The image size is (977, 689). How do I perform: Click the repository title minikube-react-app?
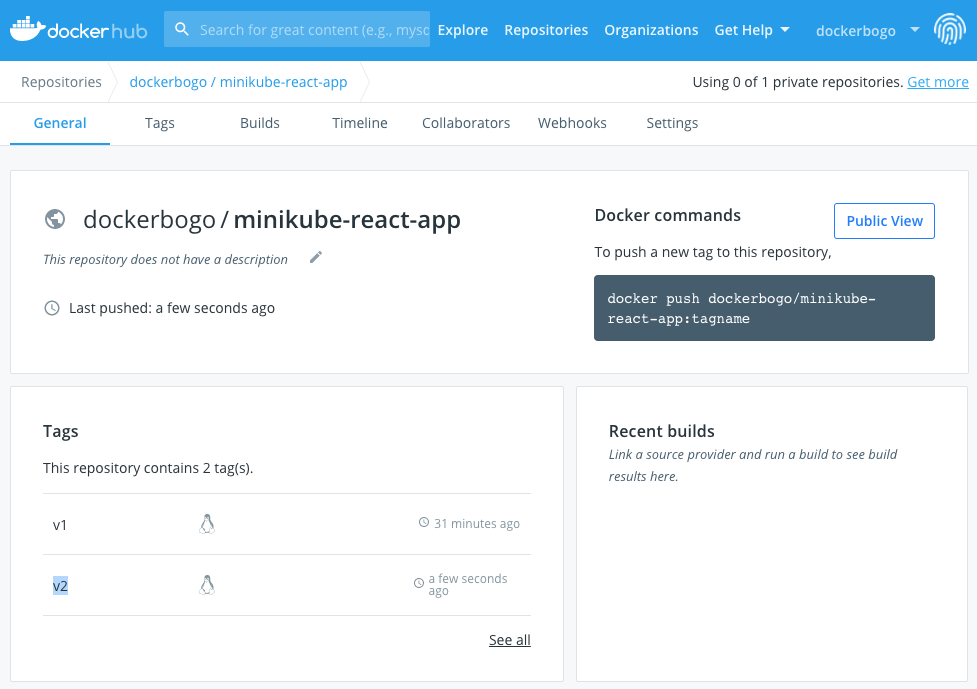(347, 220)
